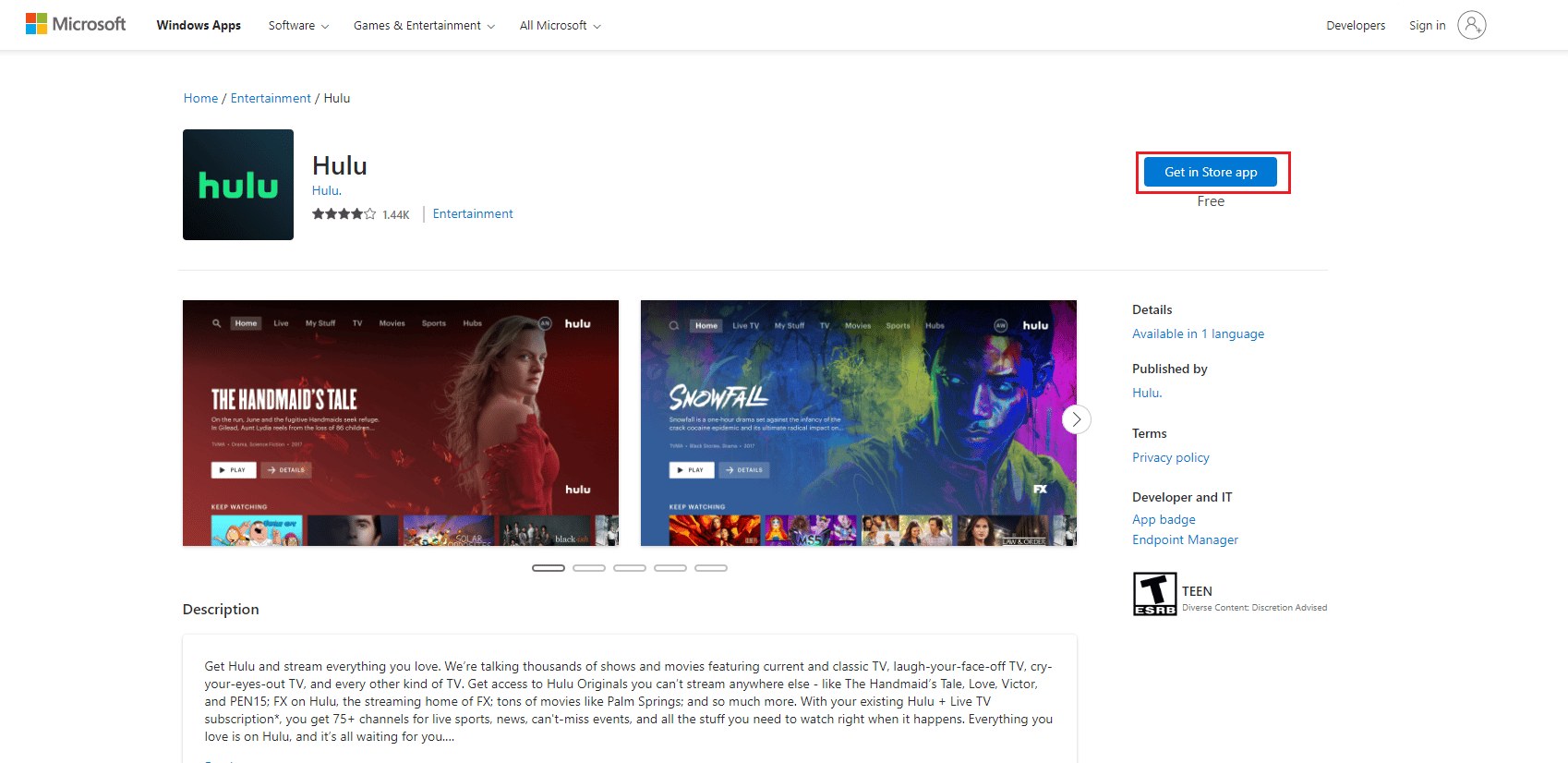Click the Hulu app icon

(238, 185)
